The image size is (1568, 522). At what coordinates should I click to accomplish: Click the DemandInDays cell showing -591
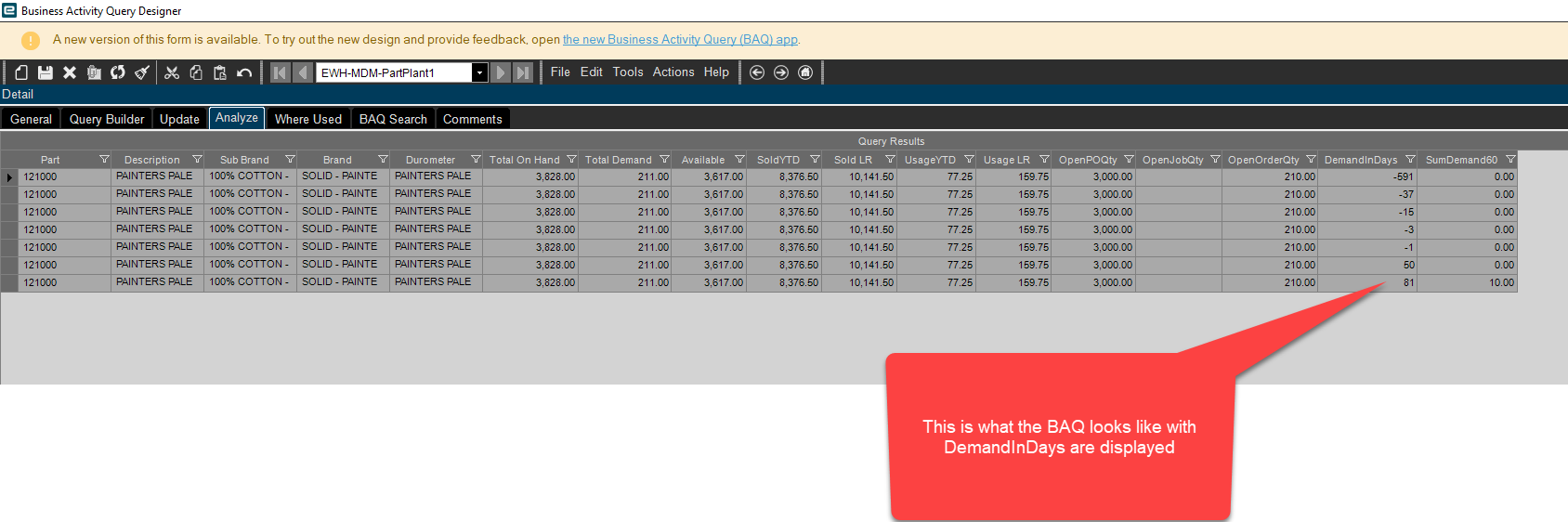coord(1367,176)
